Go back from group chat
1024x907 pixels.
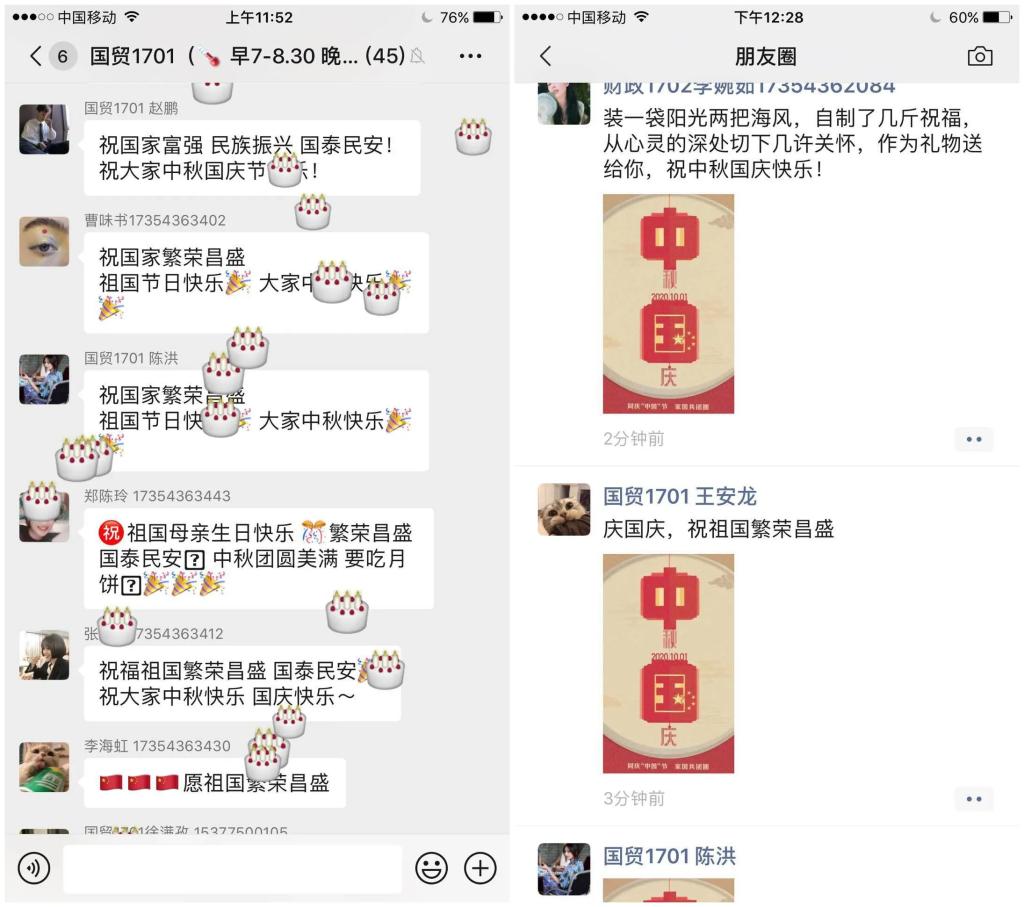tap(36, 56)
